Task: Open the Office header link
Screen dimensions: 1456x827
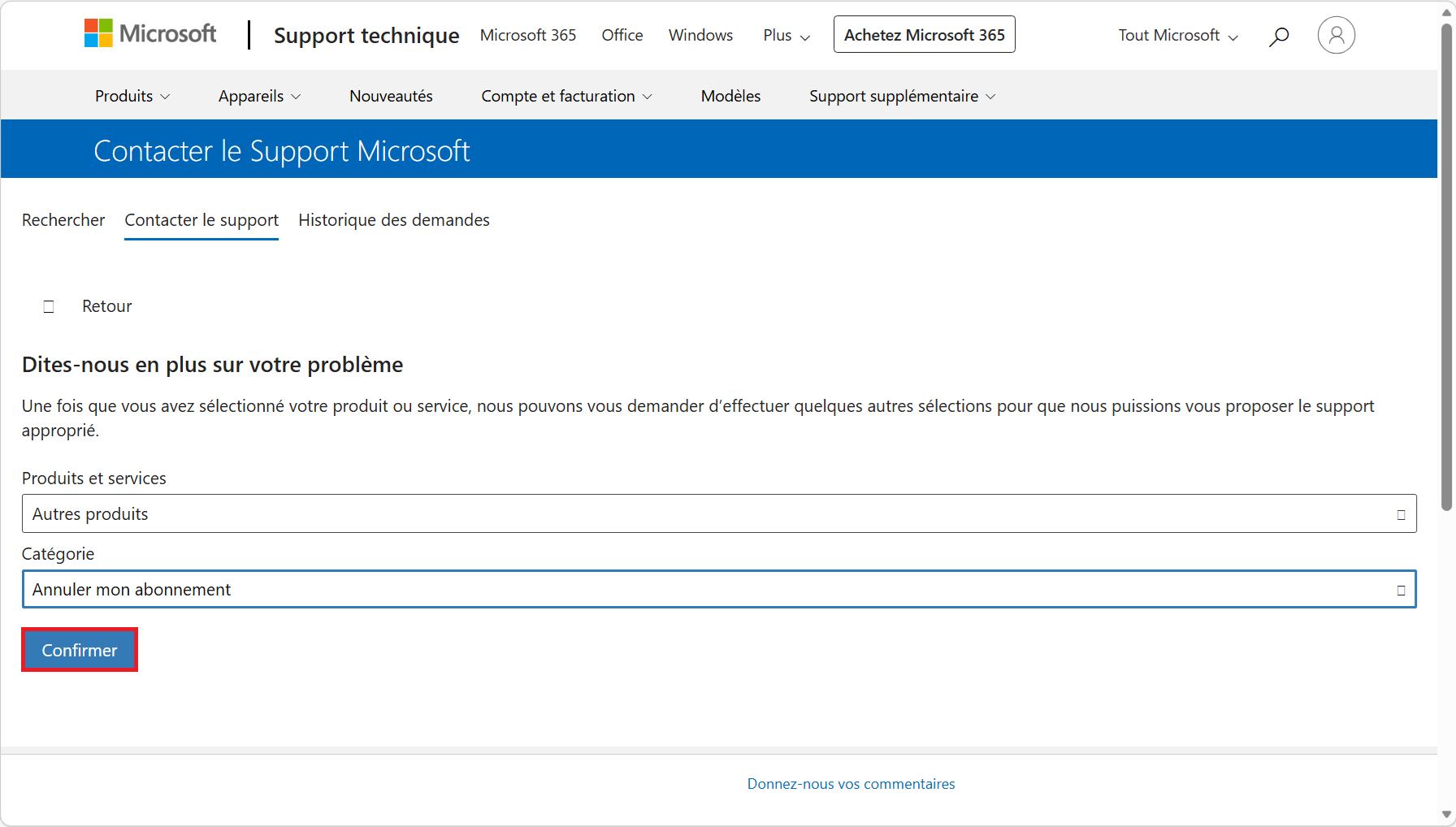Action: coord(622,35)
